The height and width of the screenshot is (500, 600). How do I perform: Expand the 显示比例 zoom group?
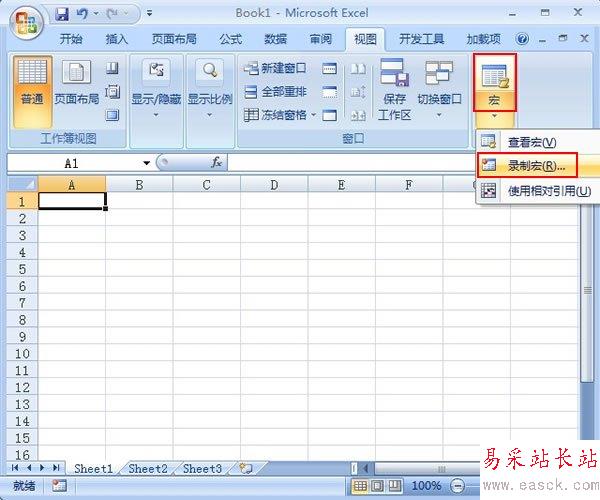210,89
